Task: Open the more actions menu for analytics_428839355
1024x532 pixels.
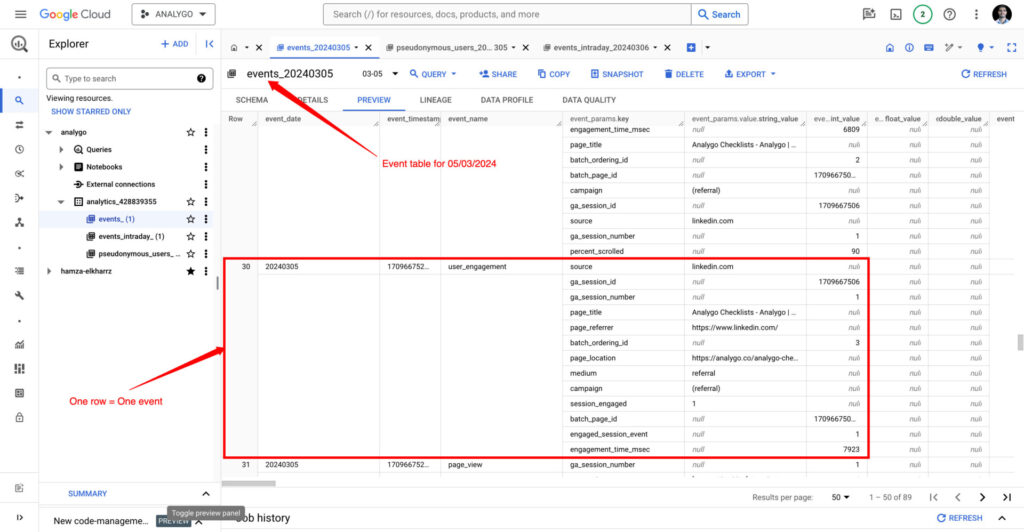Action: [206, 202]
